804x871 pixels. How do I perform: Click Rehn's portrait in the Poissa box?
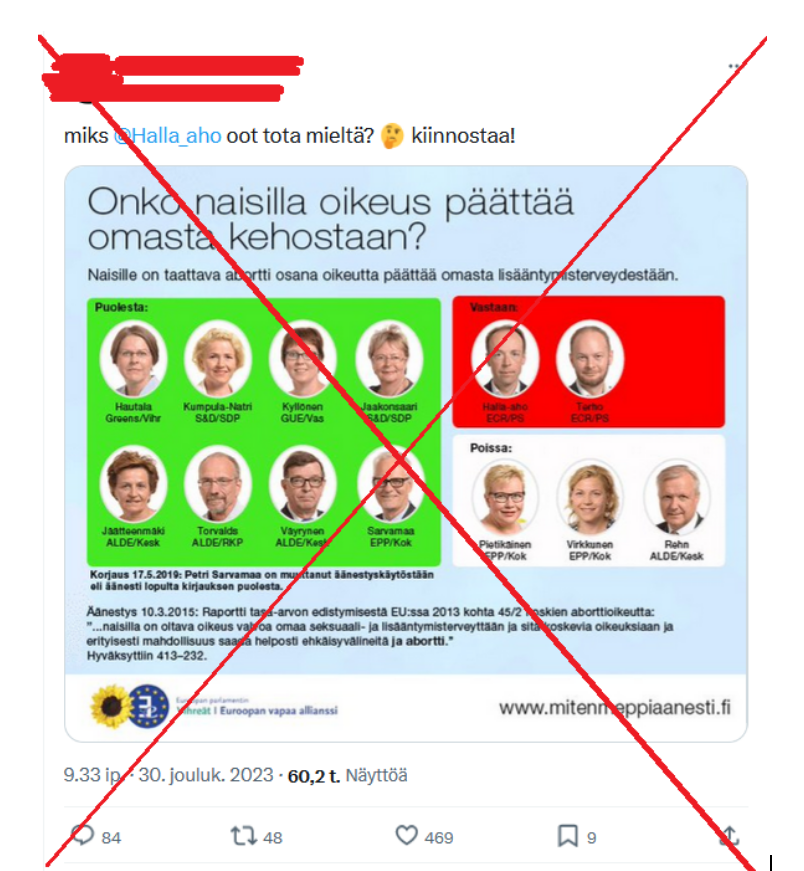[676, 496]
